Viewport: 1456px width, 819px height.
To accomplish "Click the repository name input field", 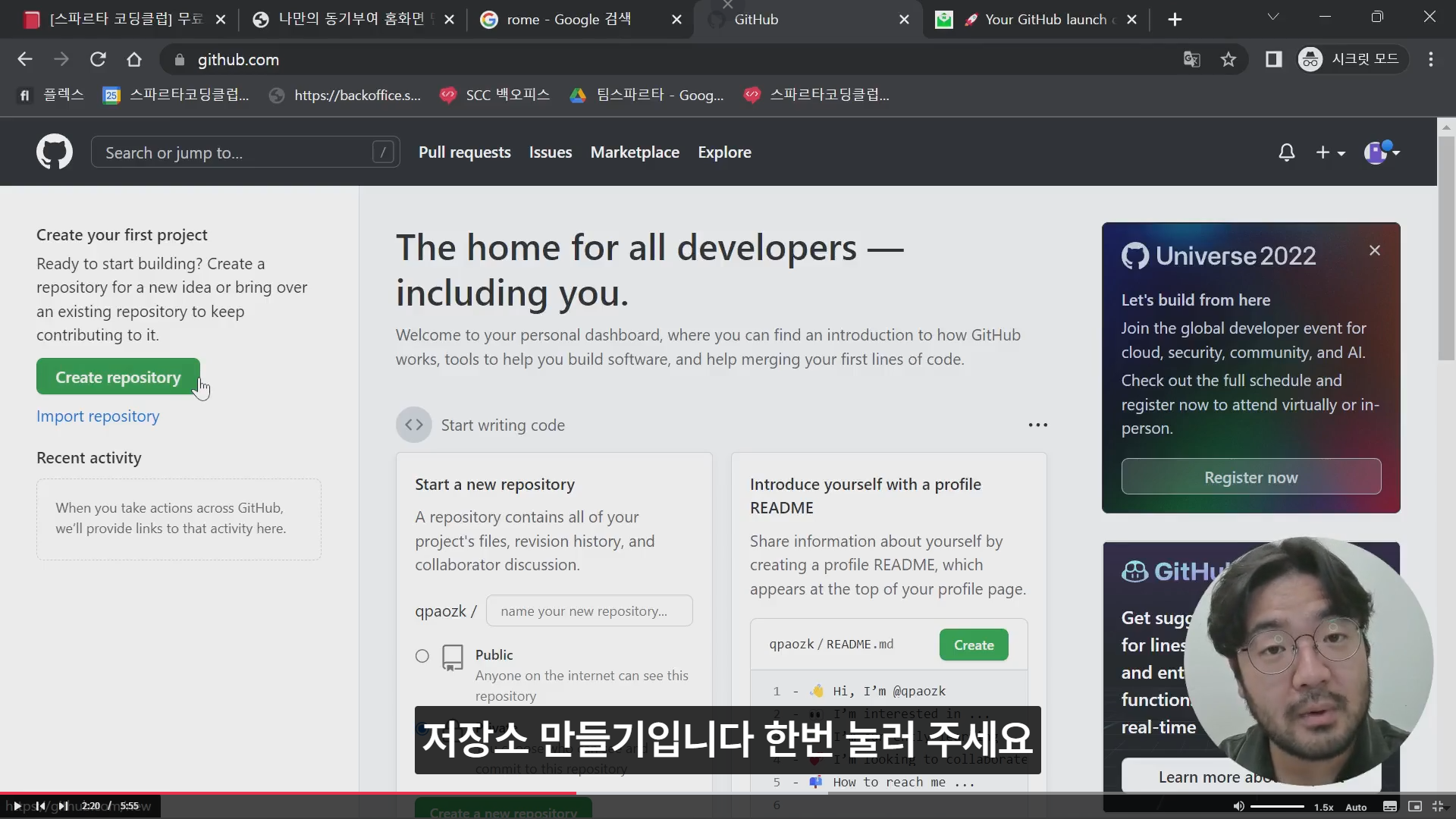I will click(x=589, y=610).
